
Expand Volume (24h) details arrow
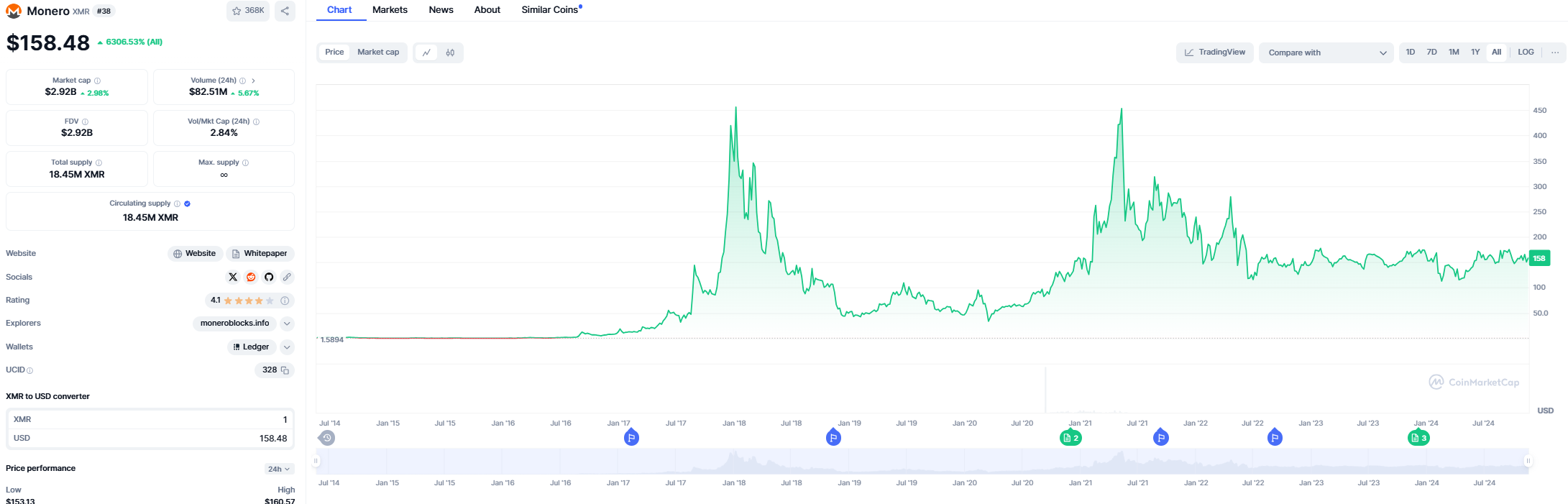(x=253, y=81)
